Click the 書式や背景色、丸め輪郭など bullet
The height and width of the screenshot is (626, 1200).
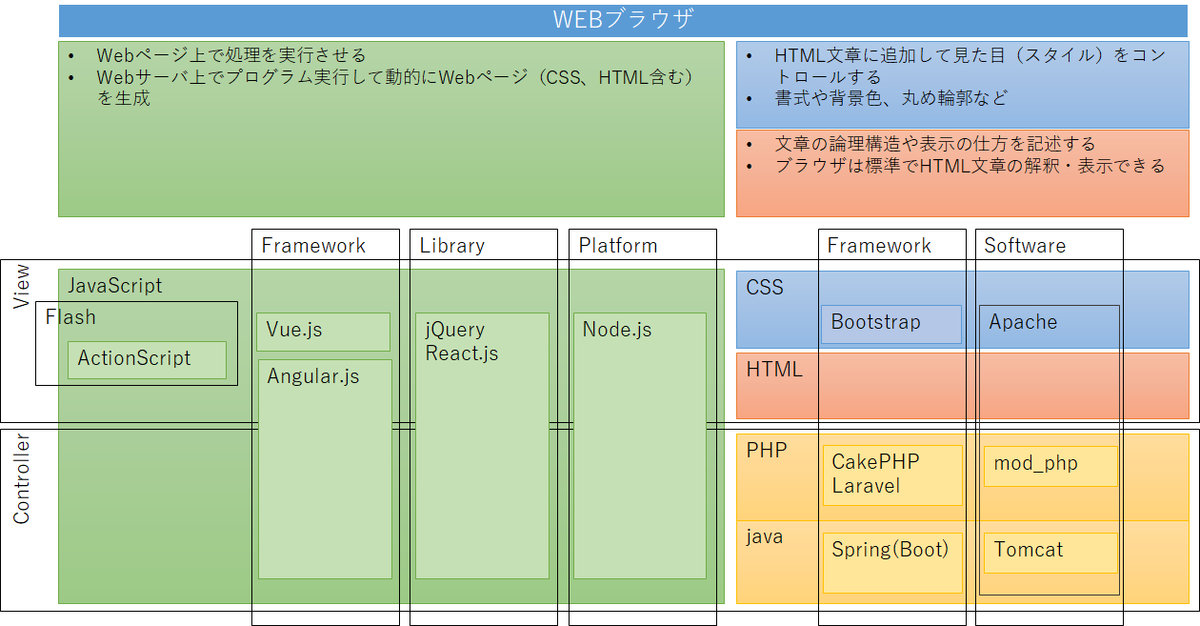pos(891,98)
